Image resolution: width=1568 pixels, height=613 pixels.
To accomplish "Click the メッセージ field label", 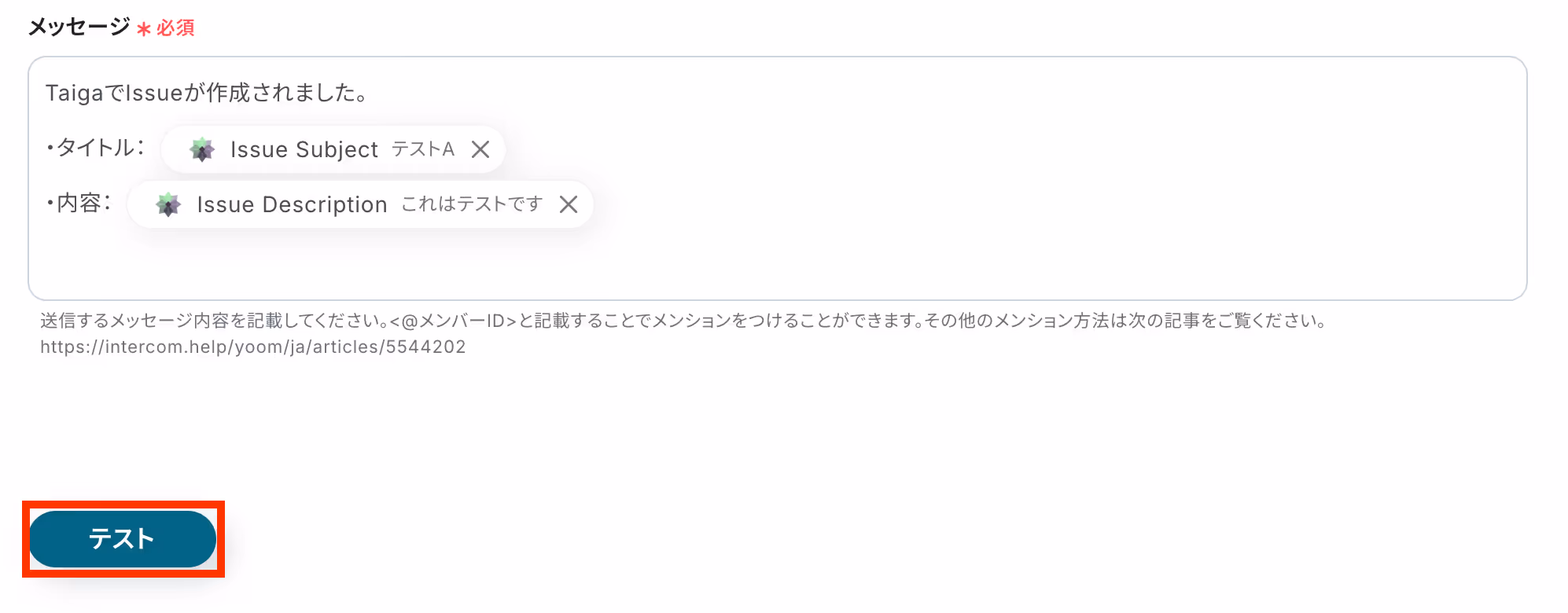I will tap(79, 28).
